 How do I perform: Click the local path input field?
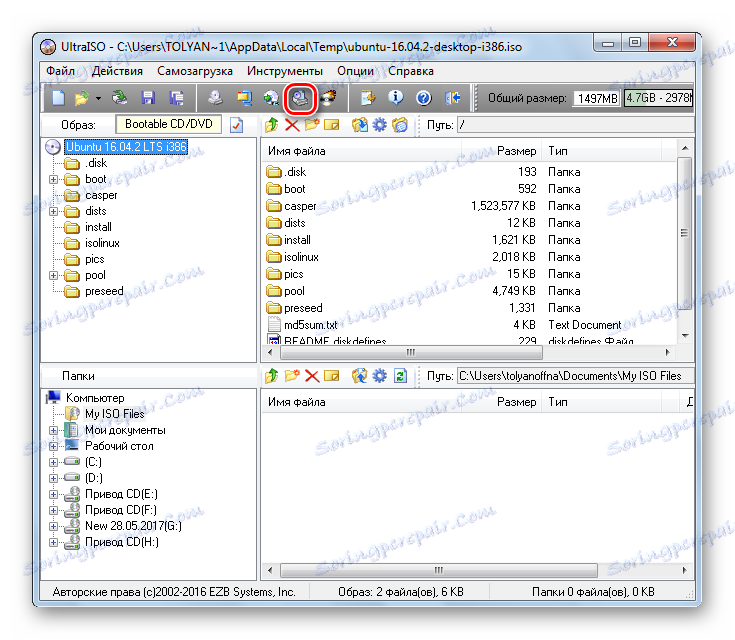tap(575, 376)
